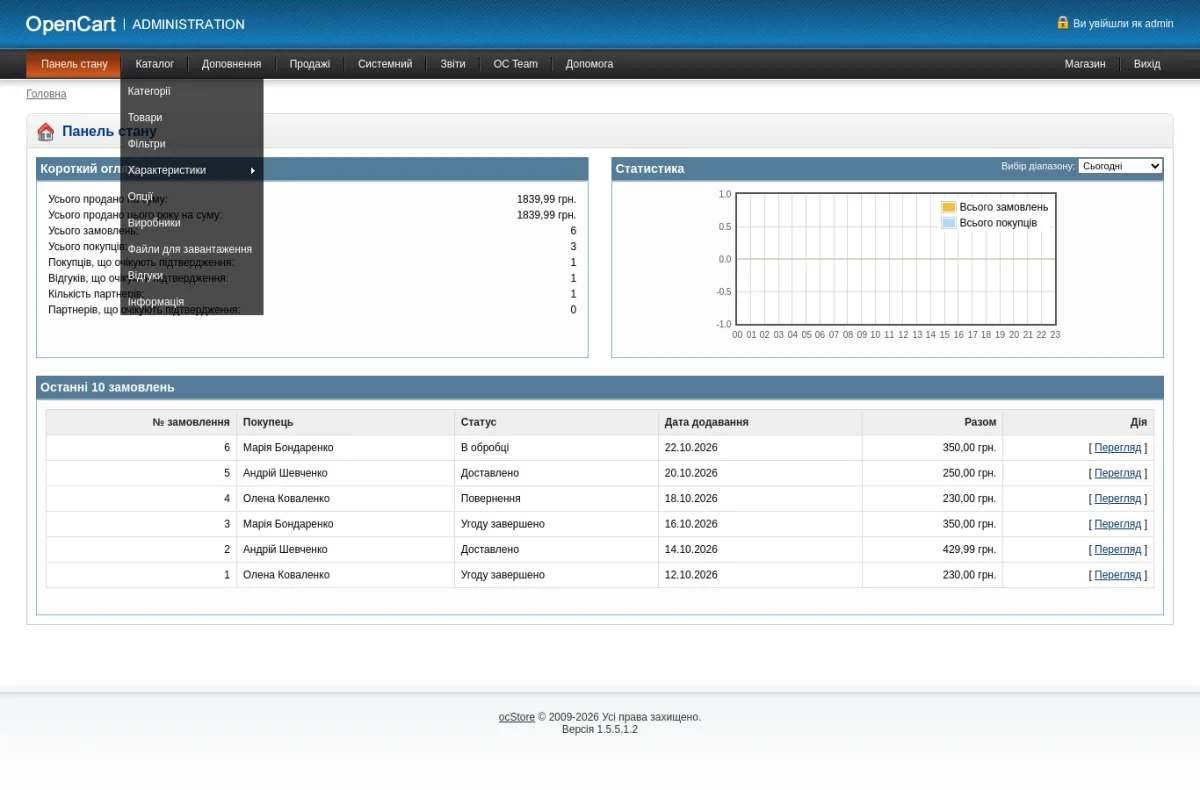Open the OC Team menu

[x=516, y=64]
